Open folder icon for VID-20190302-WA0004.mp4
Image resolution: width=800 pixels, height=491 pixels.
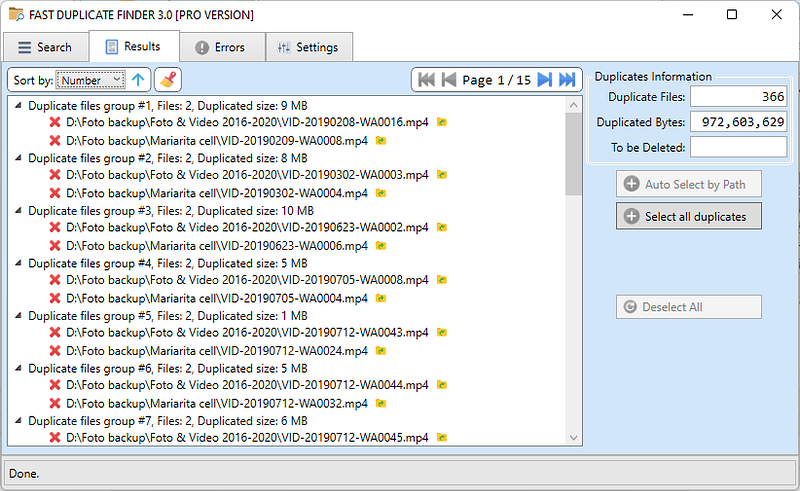pos(381,193)
